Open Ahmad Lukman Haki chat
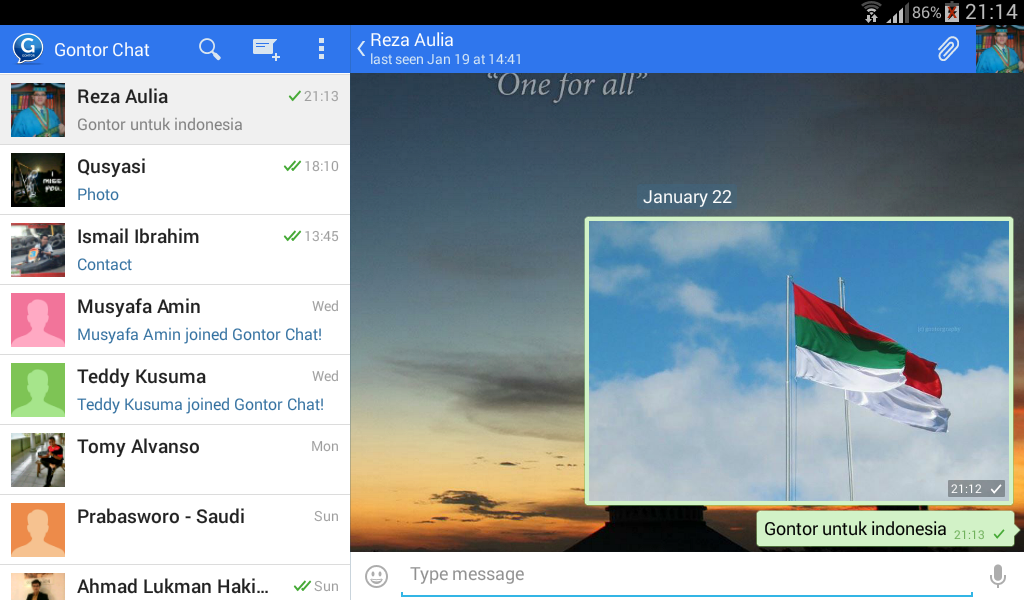Viewport: 1024px width, 600px height. 175,583
